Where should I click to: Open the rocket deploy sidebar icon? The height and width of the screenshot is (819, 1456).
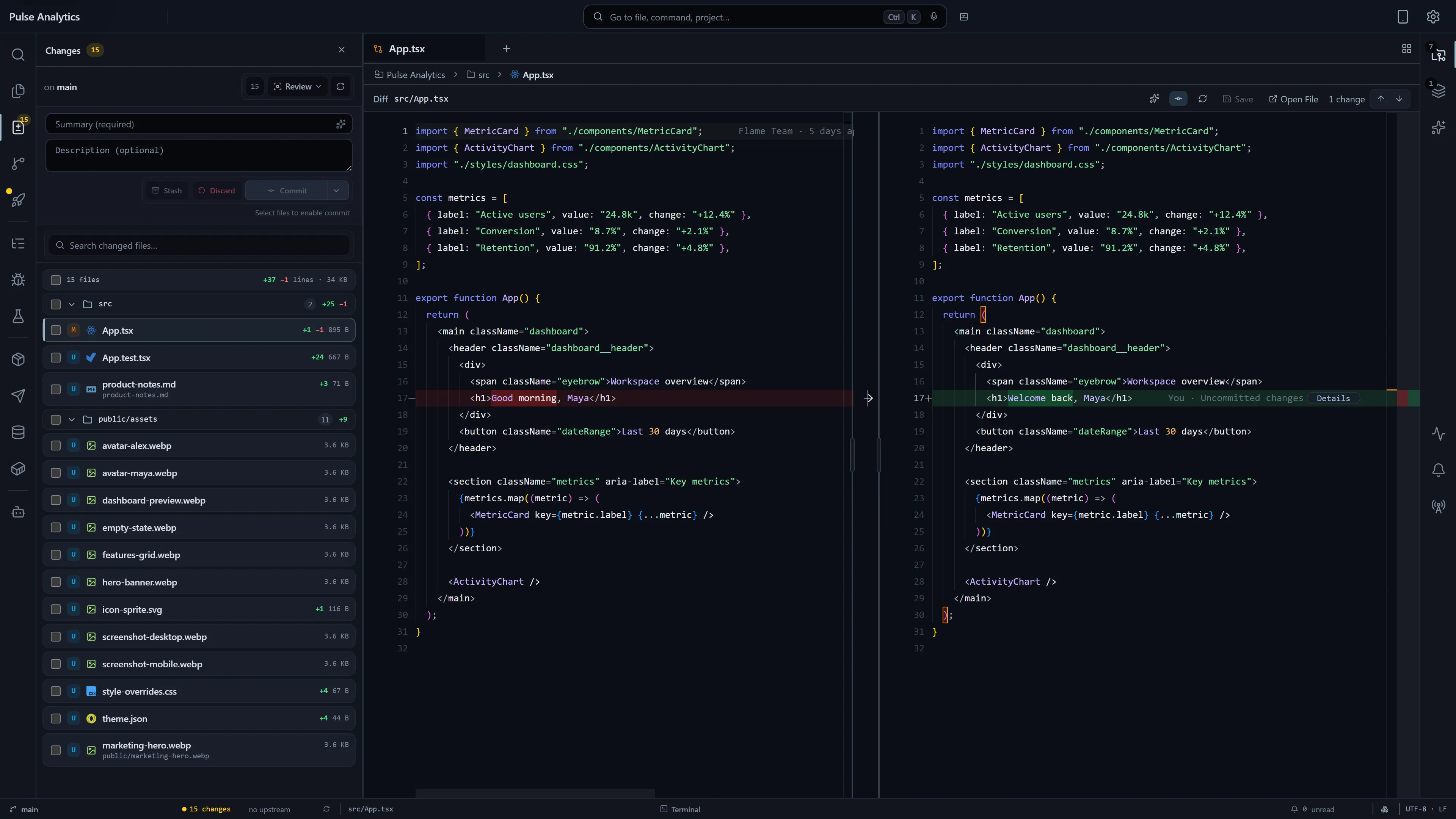pos(18,199)
